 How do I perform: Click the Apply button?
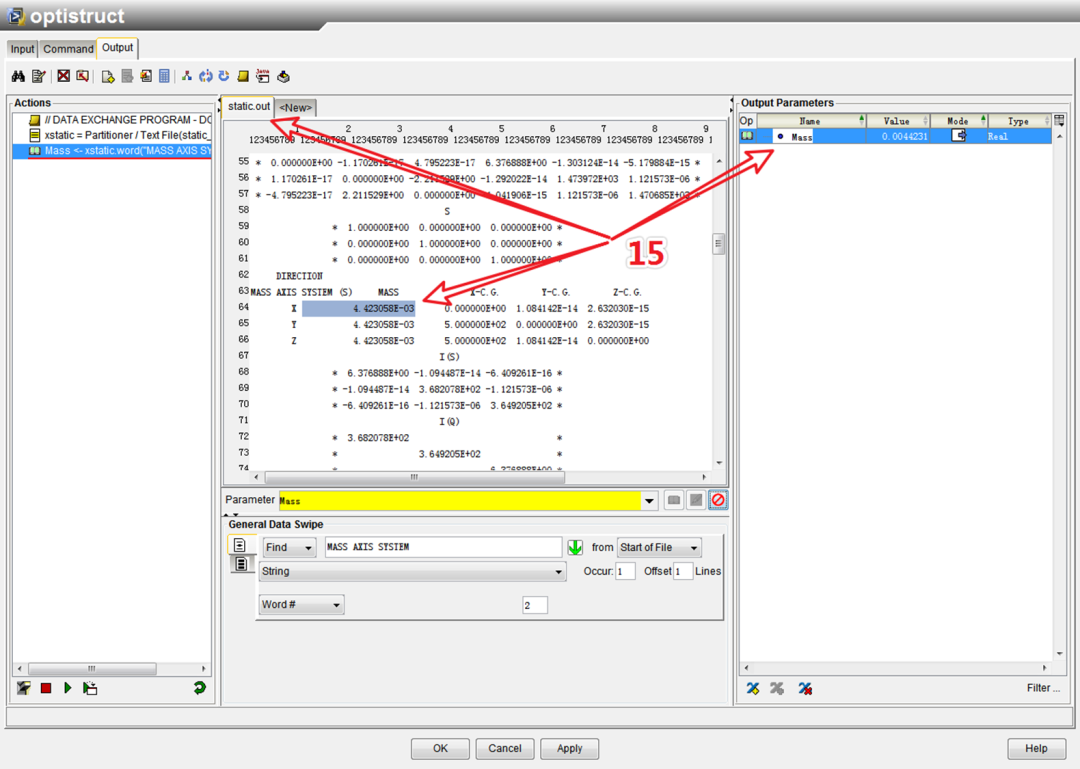point(570,748)
